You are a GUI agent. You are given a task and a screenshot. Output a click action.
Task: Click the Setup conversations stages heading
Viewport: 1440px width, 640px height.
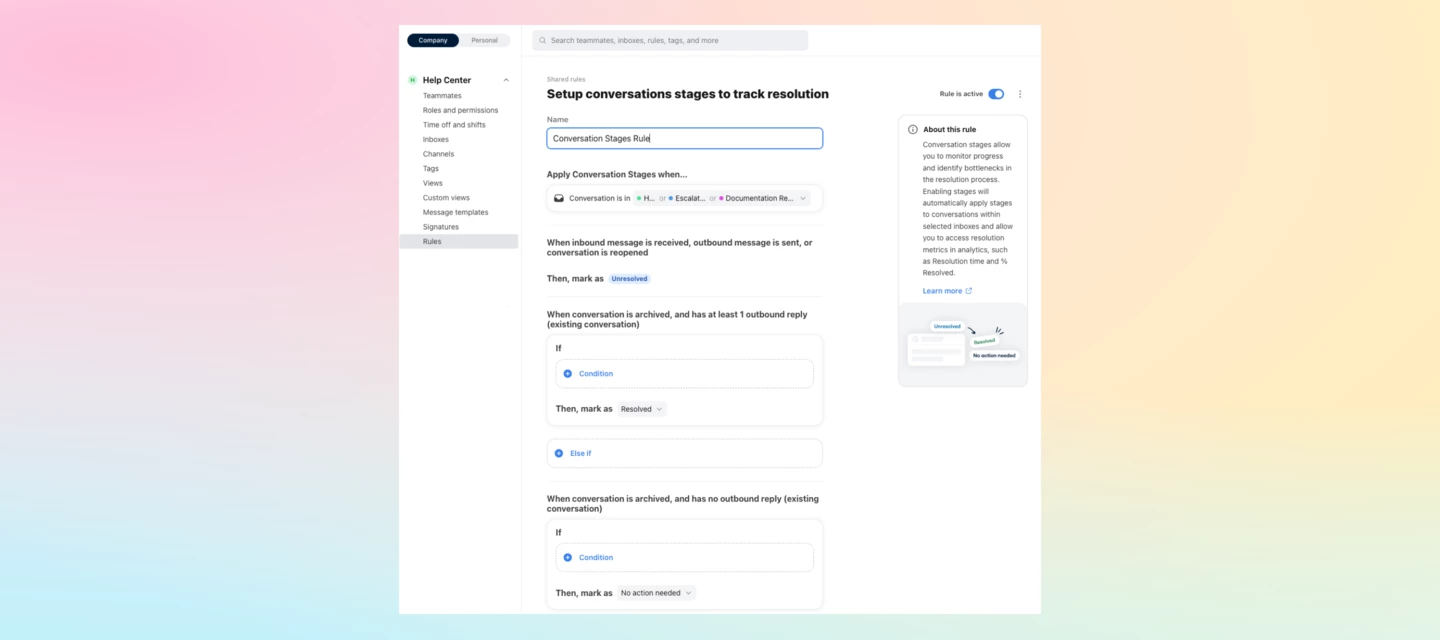(688, 94)
